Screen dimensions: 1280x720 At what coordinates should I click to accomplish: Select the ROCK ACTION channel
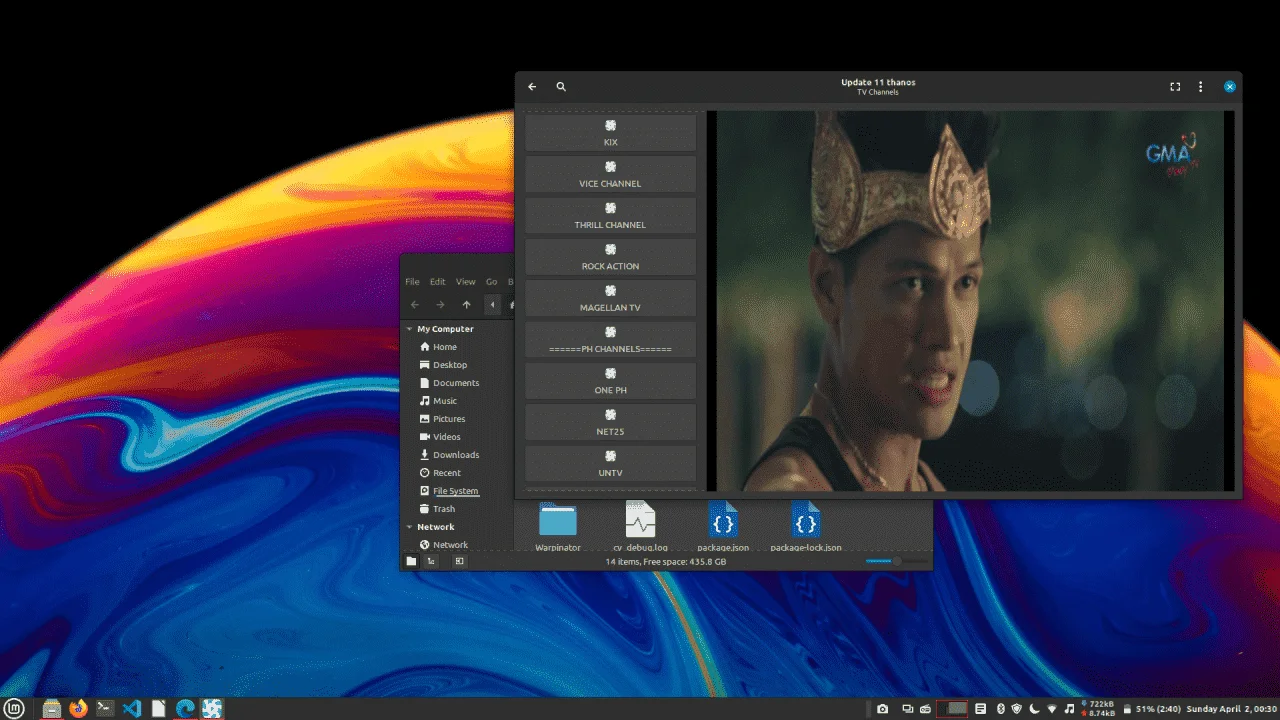tap(610, 257)
